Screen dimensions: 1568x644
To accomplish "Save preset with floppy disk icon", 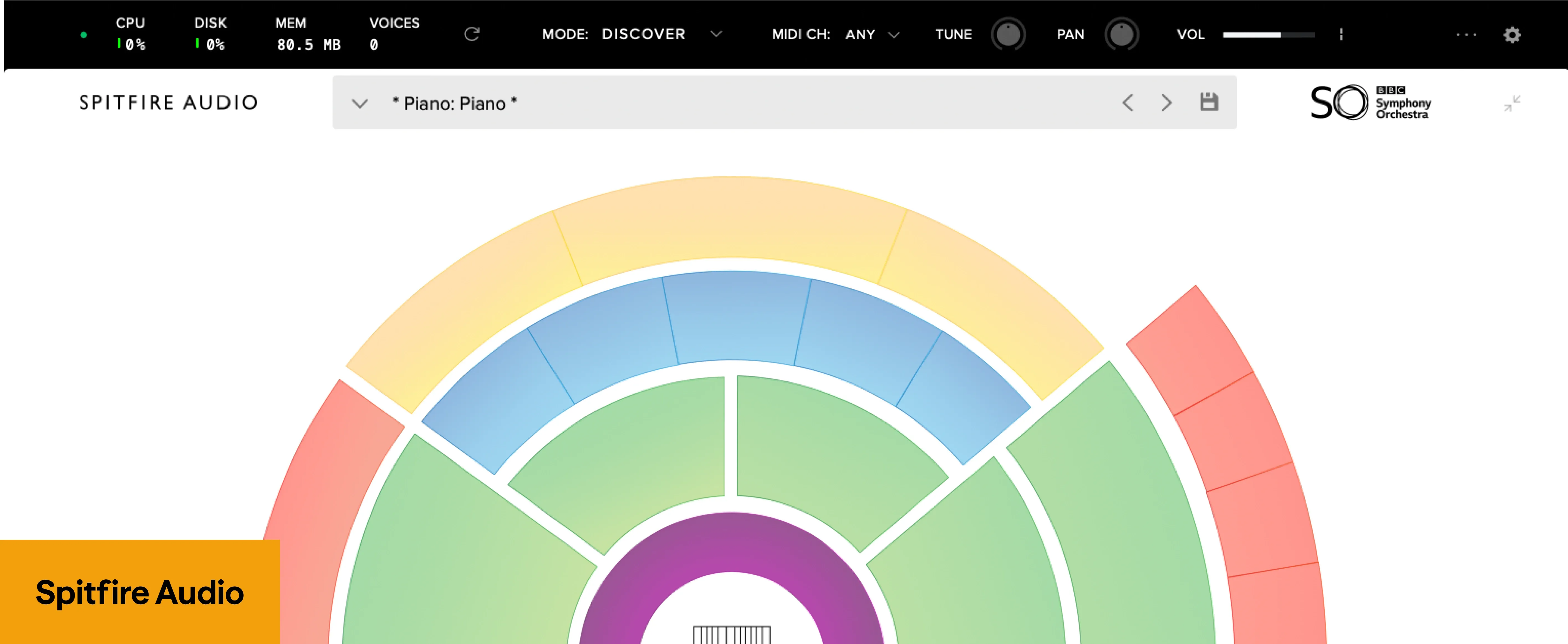I will coord(1209,102).
